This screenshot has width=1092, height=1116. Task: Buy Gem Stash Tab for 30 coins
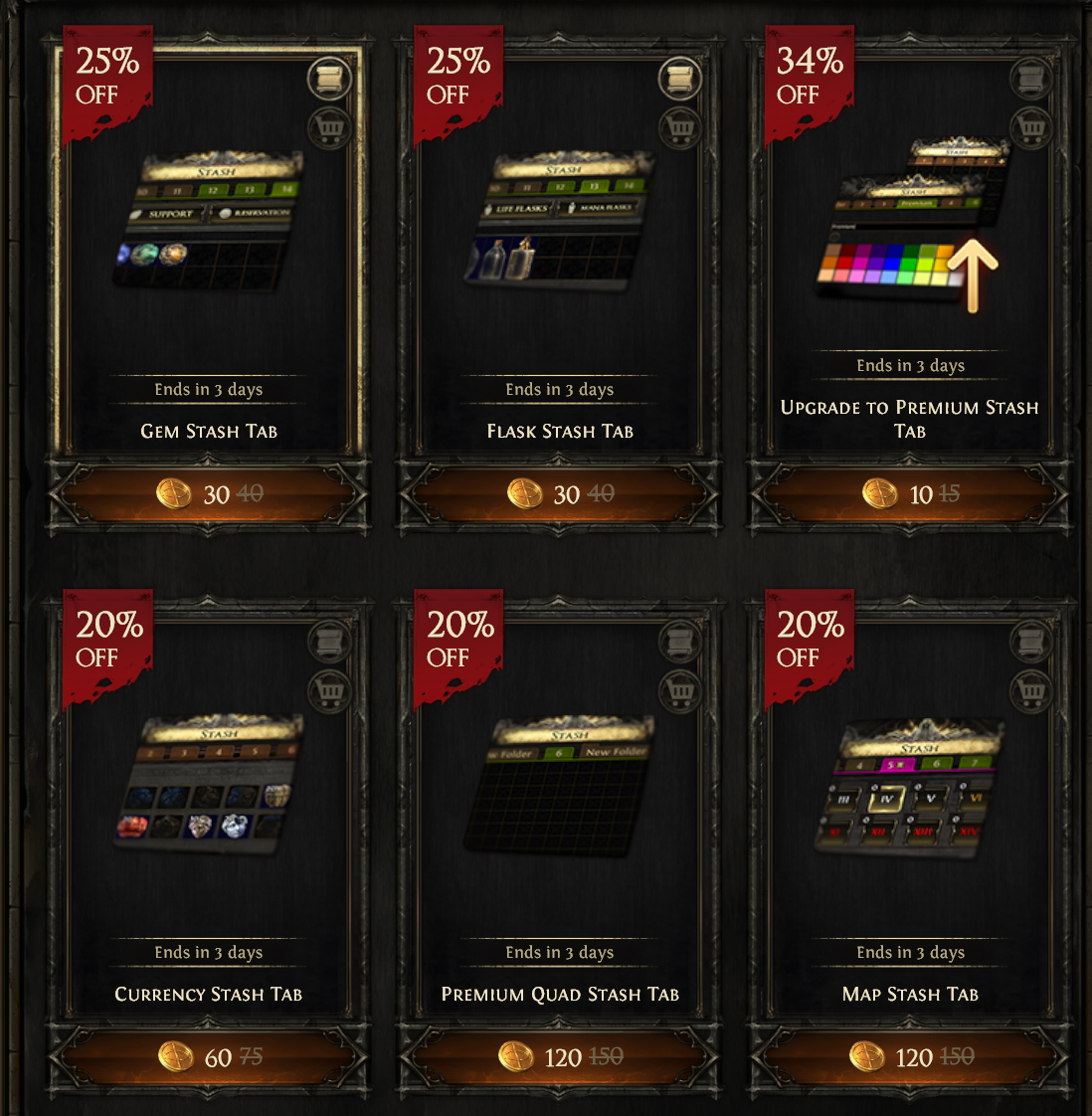point(209,494)
